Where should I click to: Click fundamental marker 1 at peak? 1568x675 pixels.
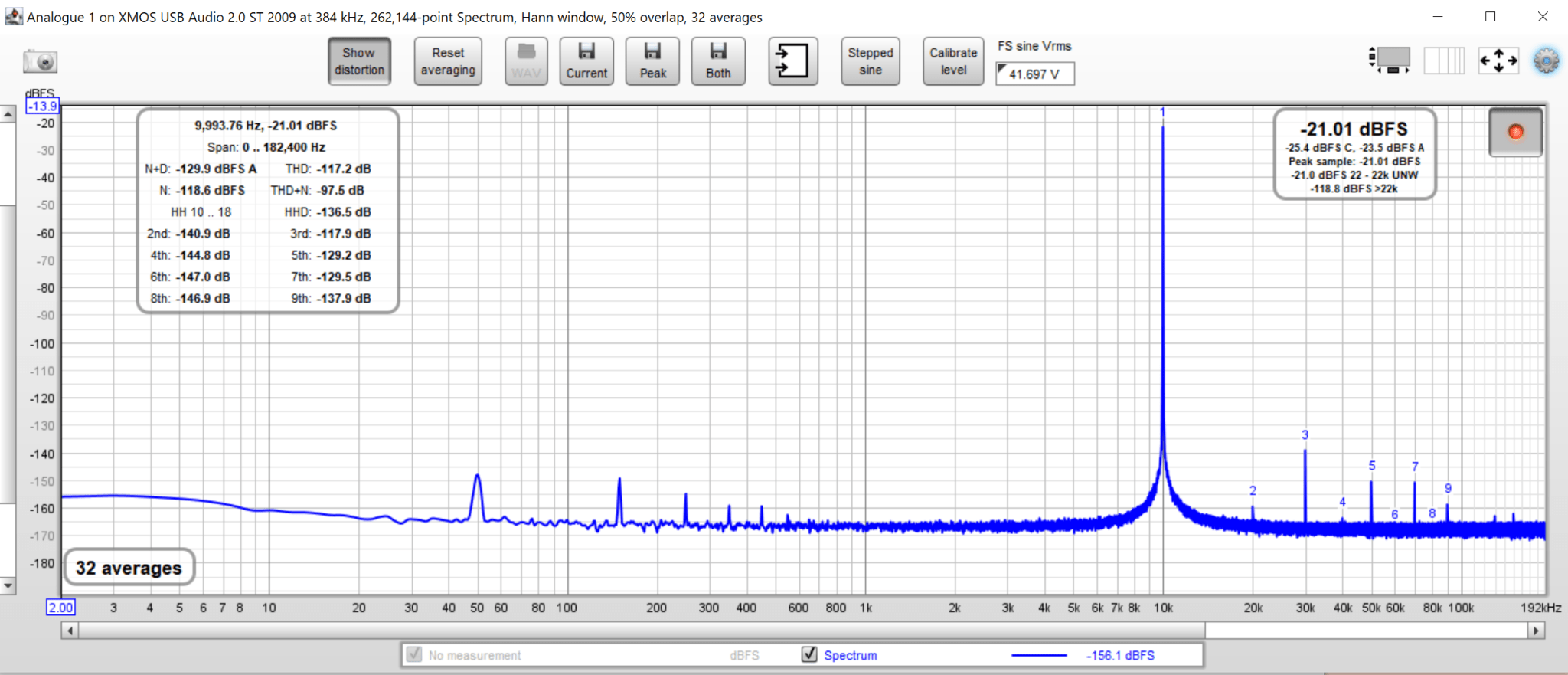(x=1162, y=113)
